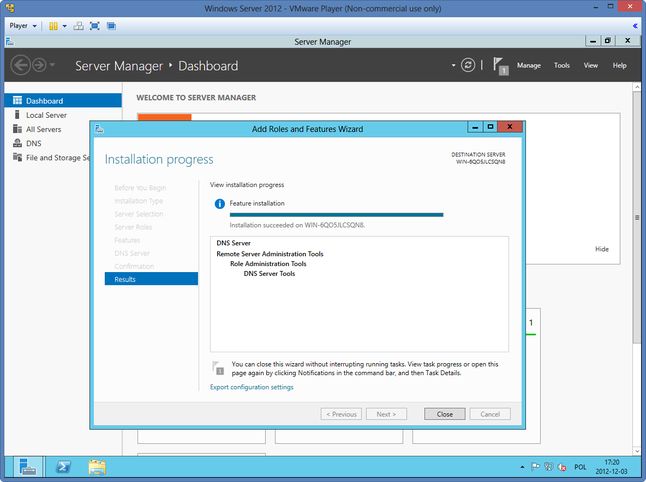Click the POL language indicator
Image resolution: width=646 pixels, height=482 pixels.
[580, 467]
